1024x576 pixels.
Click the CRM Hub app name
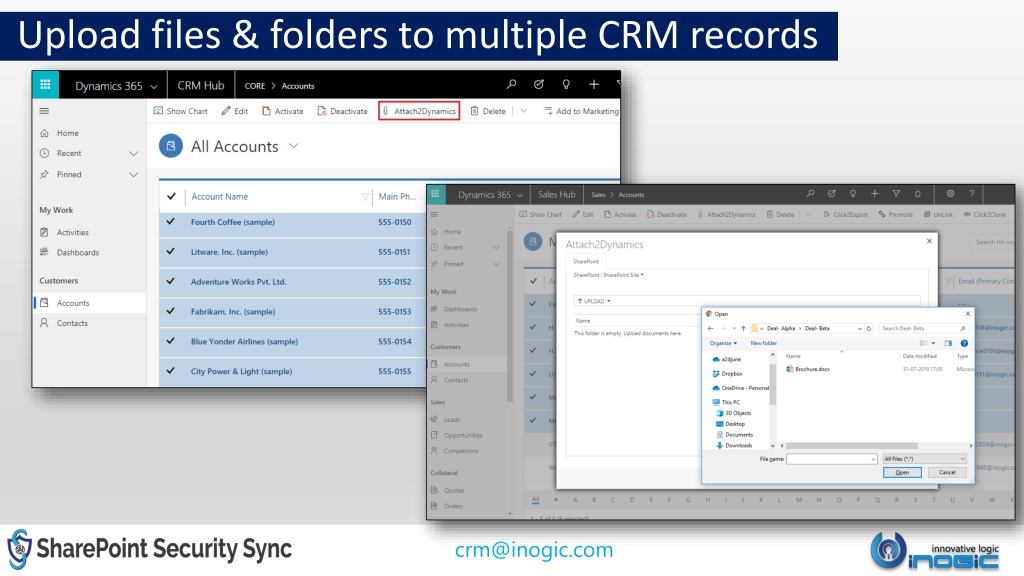pyautogui.click(x=200, y=86)
